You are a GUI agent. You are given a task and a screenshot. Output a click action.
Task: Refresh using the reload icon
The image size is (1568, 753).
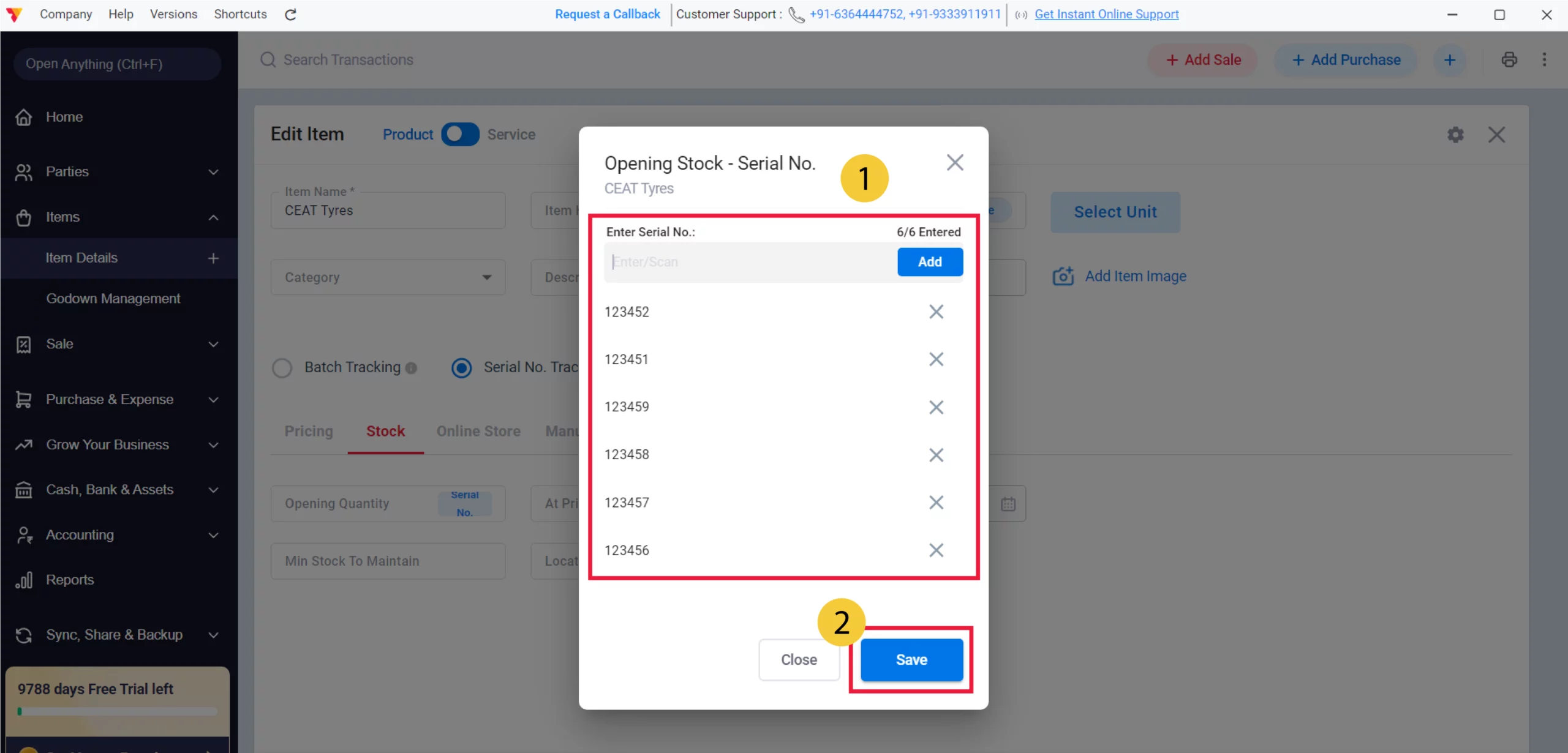tap(290, 14)
